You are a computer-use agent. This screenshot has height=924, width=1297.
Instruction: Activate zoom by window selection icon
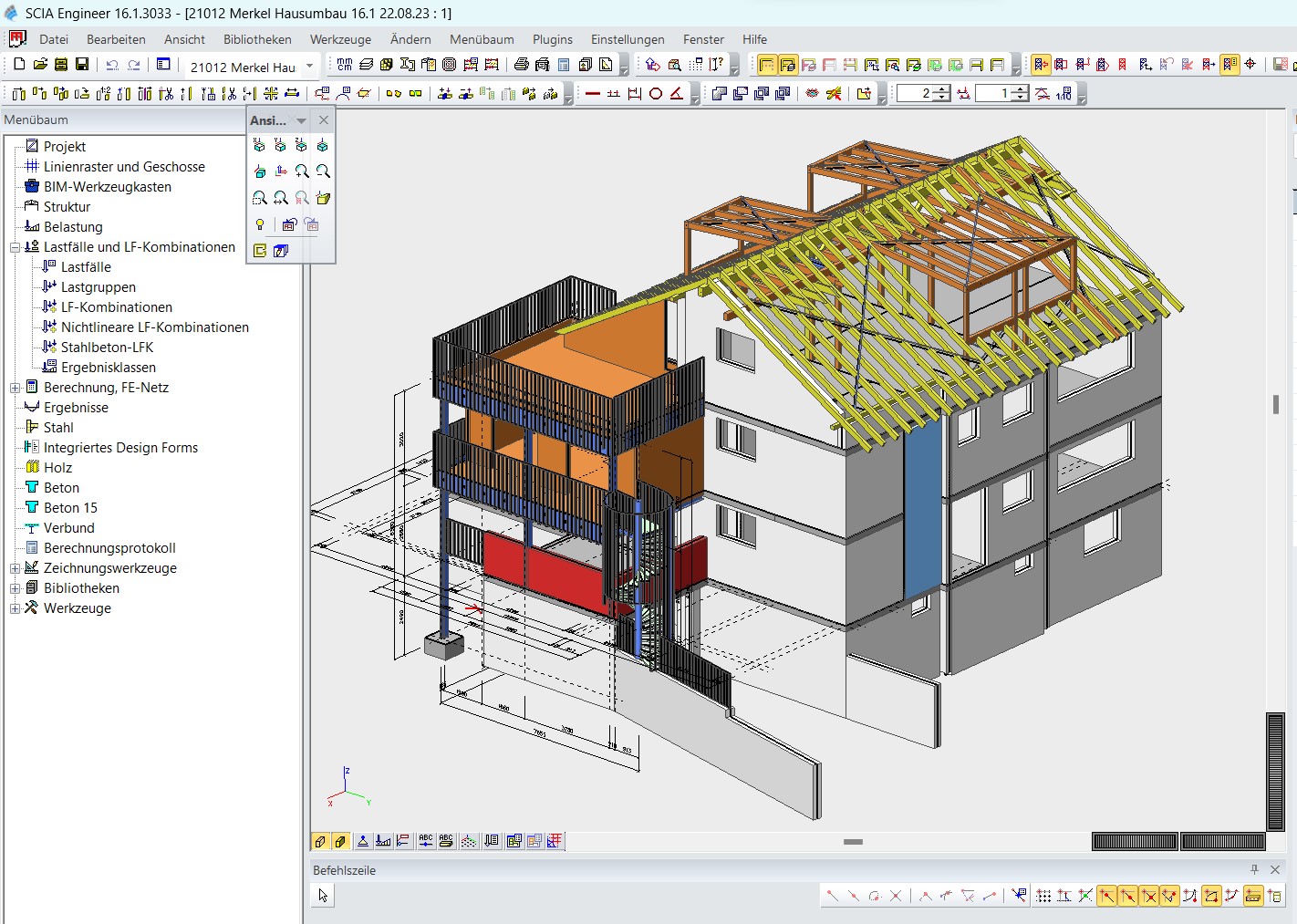tap(260, 198)
